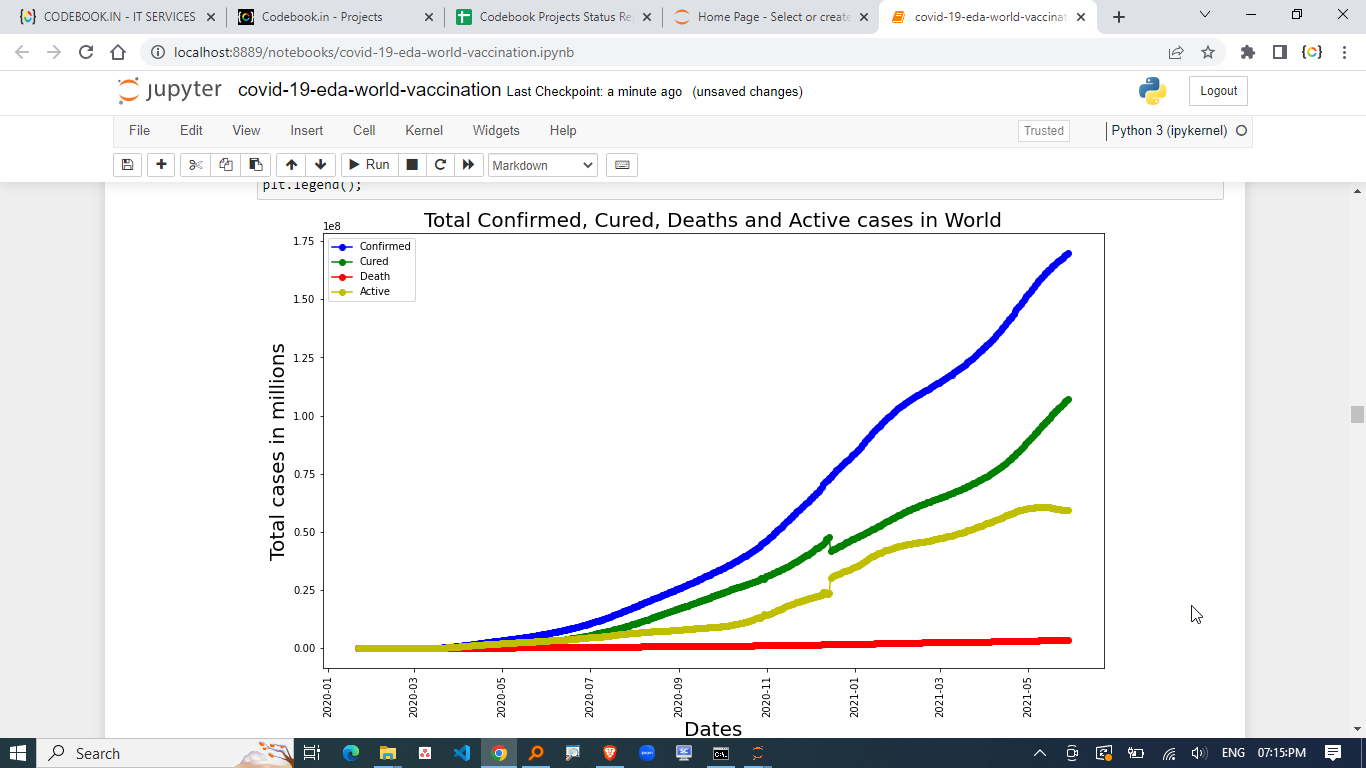Cut selected cells with the scissors icon
Image resolution: width=1366 pixels, height=768 pixels.
pos(195,165)
